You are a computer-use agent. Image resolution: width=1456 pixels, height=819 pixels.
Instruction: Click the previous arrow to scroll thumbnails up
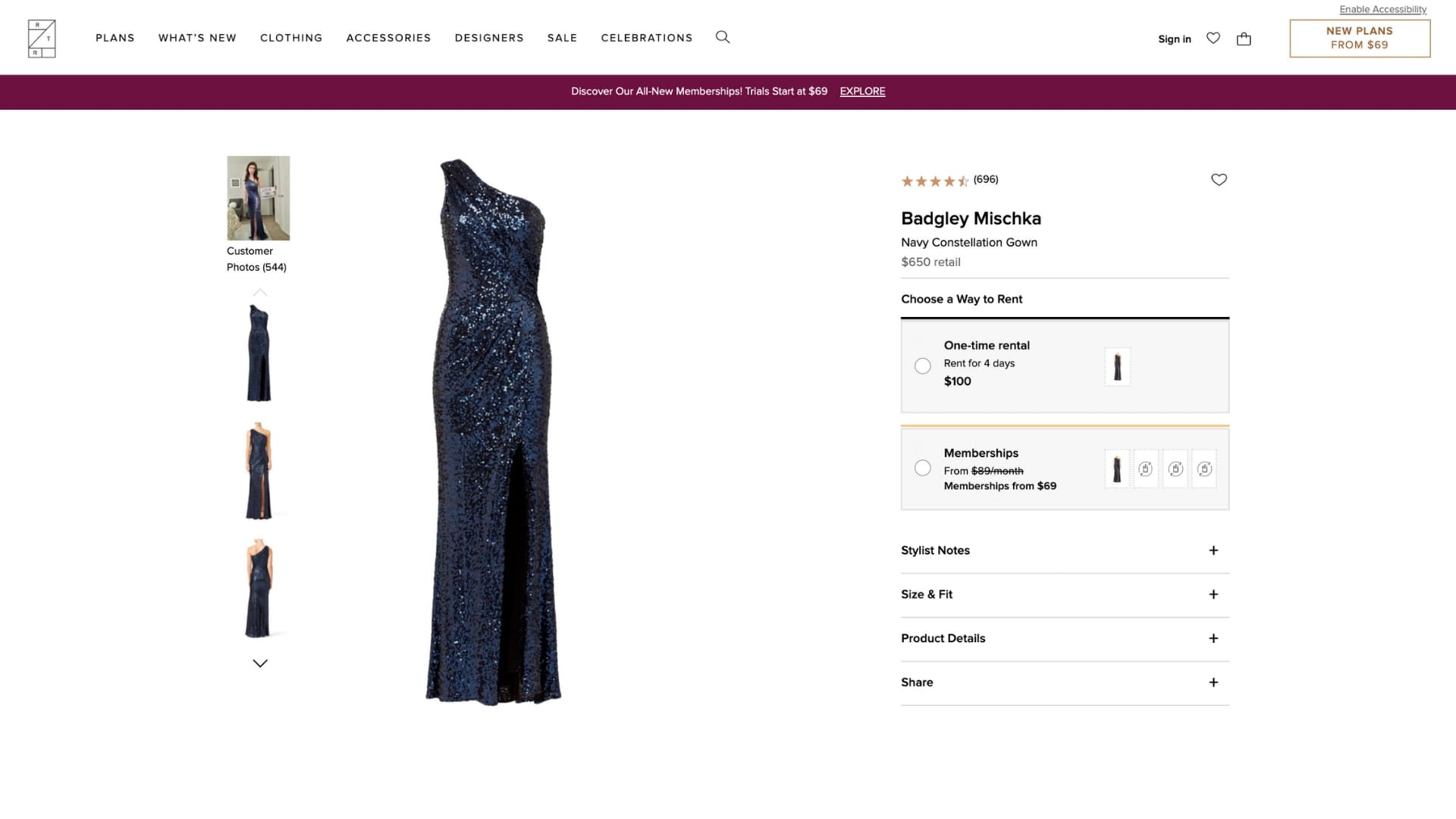(259, 291)
